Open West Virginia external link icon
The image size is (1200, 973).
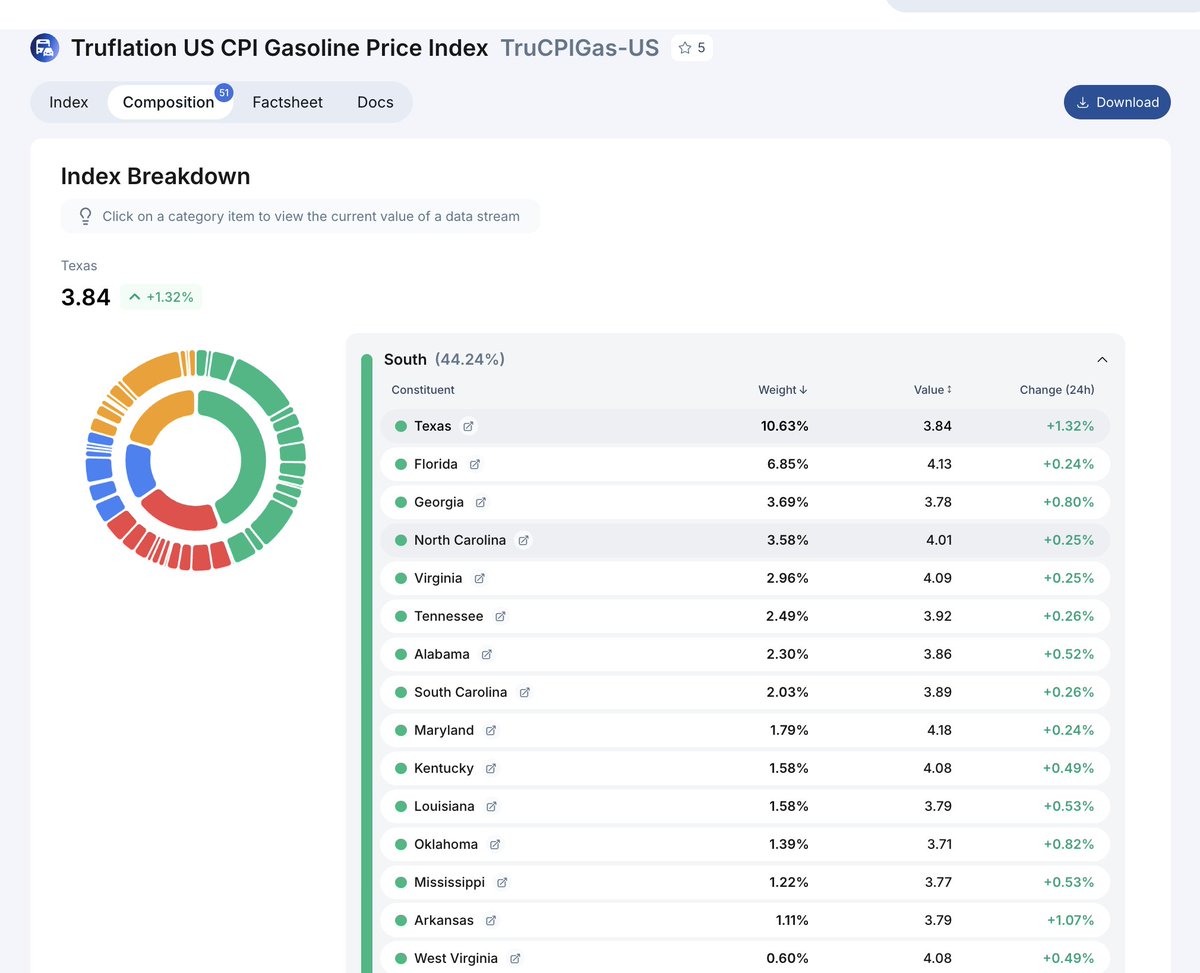pyautogui.click(x=515, y=958)
